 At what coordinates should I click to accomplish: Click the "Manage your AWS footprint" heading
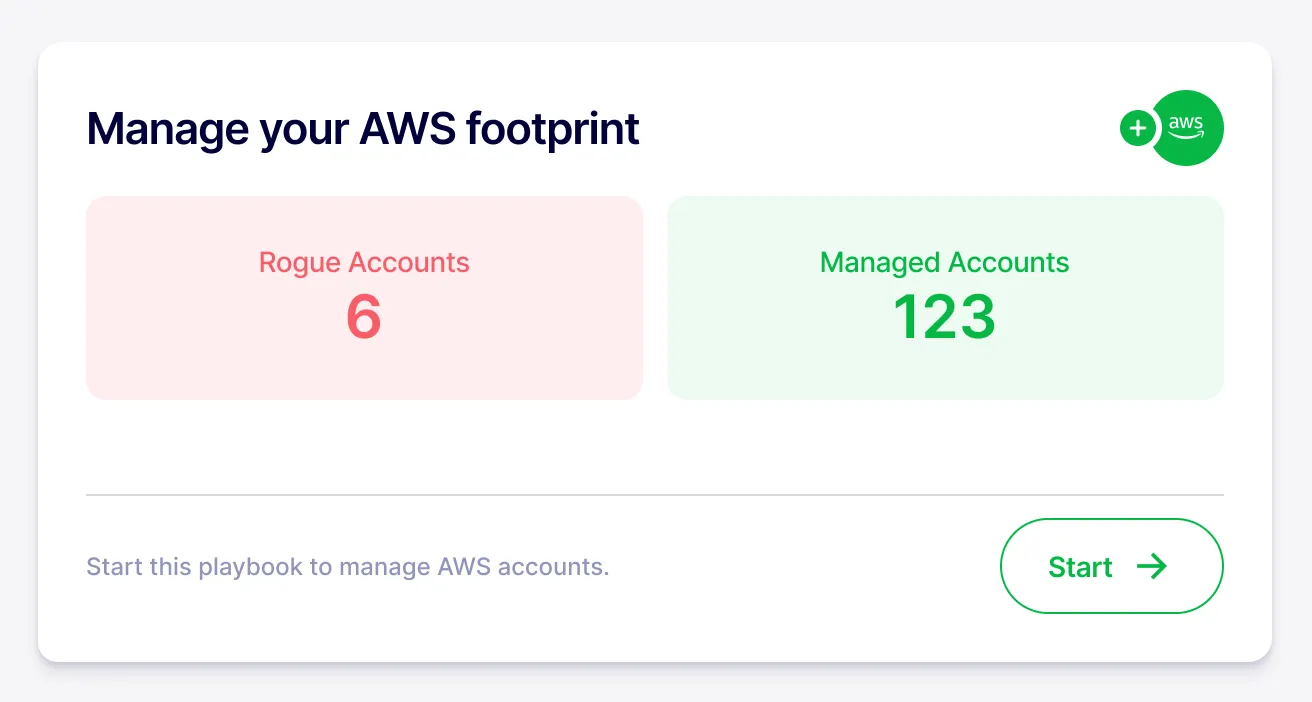(363, 129)
